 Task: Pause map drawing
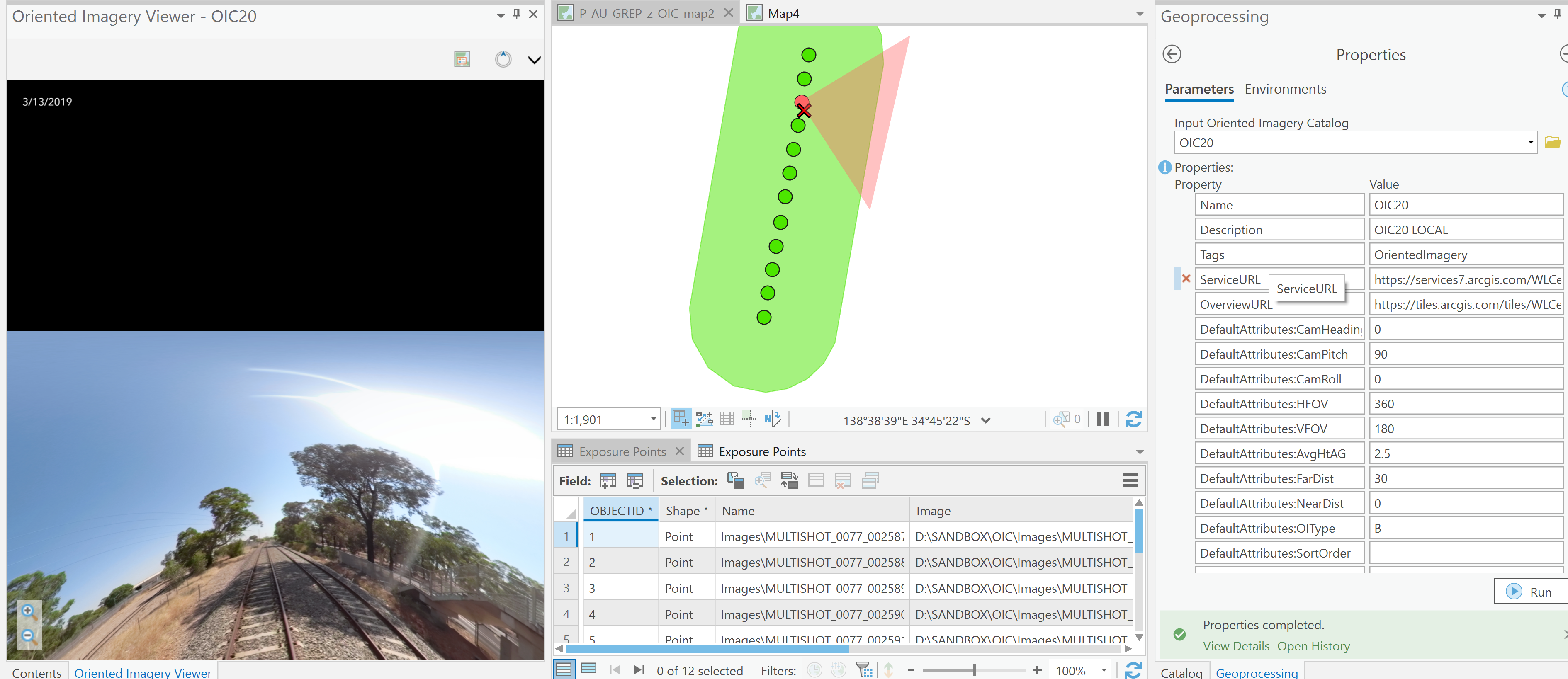coord(1102,419)
